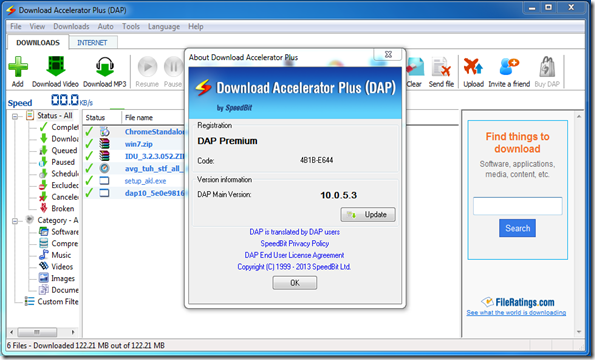Collapse the Status - All tree node
The width and height of the screenshot is (595, 360).
[14, 116]
